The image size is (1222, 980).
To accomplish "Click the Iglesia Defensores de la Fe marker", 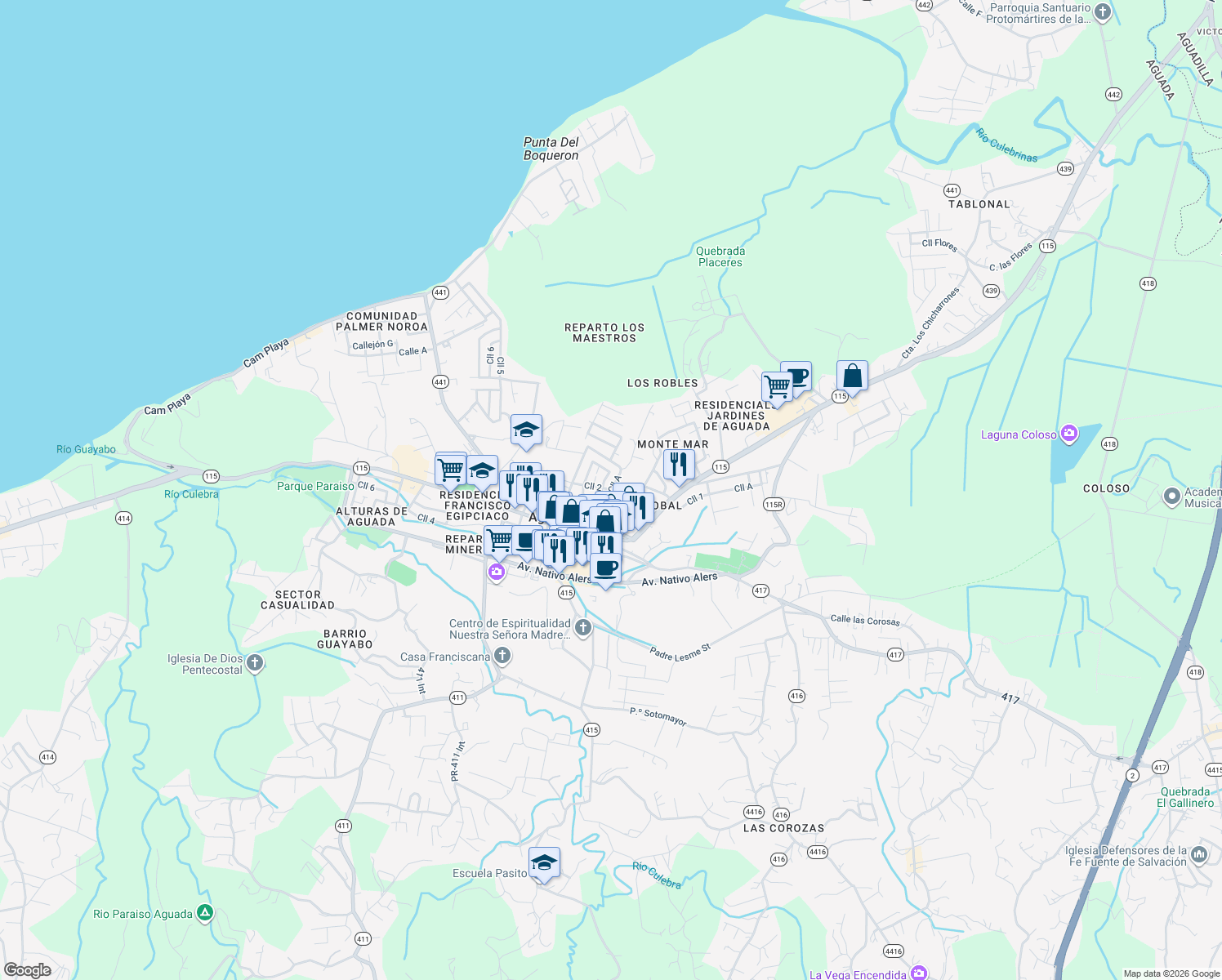I will tap(1198, 854).
